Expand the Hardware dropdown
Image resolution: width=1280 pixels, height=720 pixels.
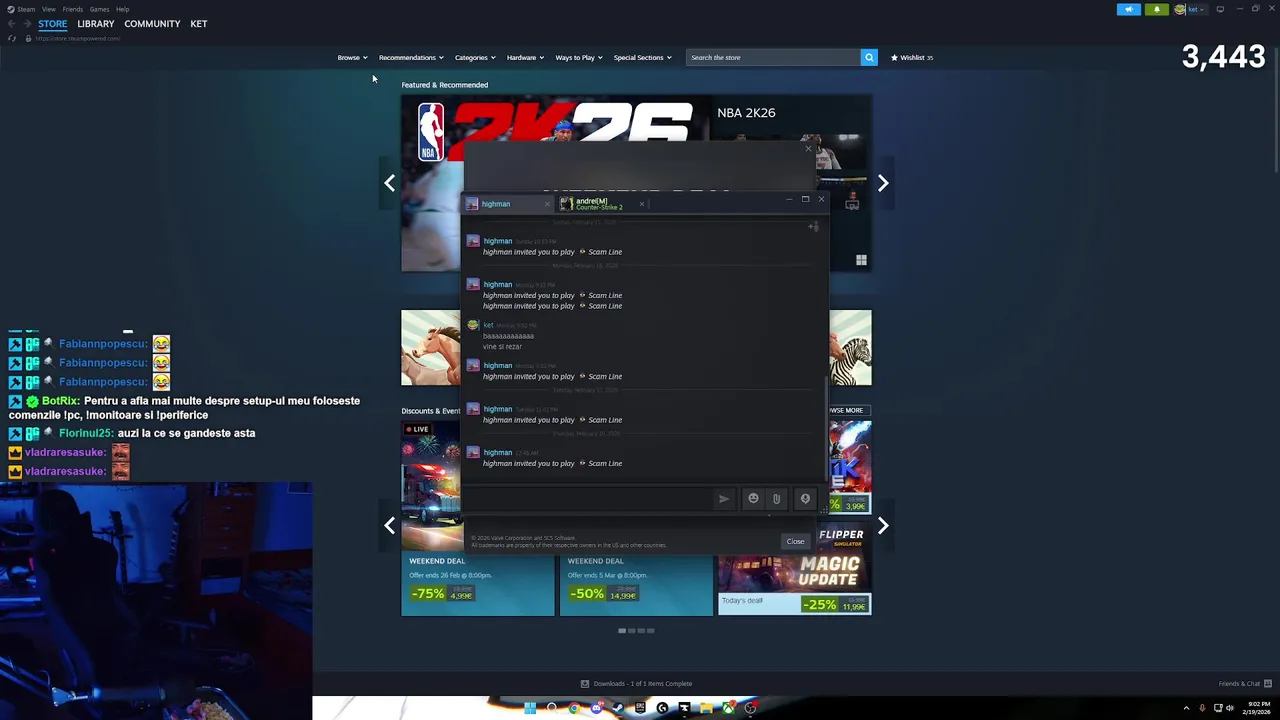click(x=525, y=57)
